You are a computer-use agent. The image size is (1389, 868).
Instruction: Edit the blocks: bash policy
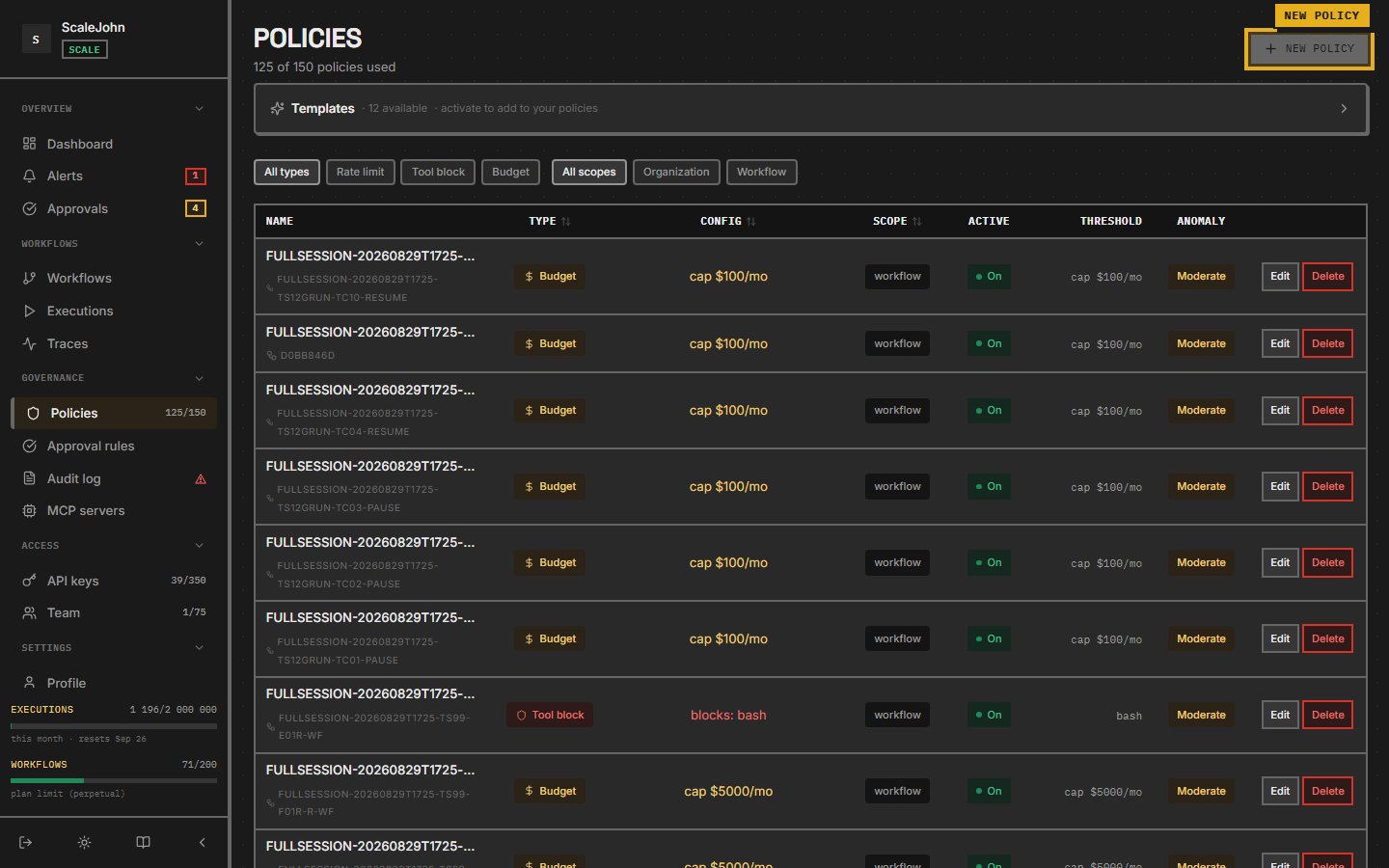click(x=1280, y=715)
